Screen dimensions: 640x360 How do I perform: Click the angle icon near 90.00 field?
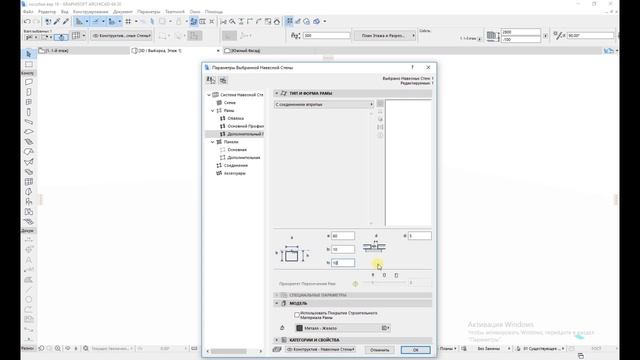558,36
